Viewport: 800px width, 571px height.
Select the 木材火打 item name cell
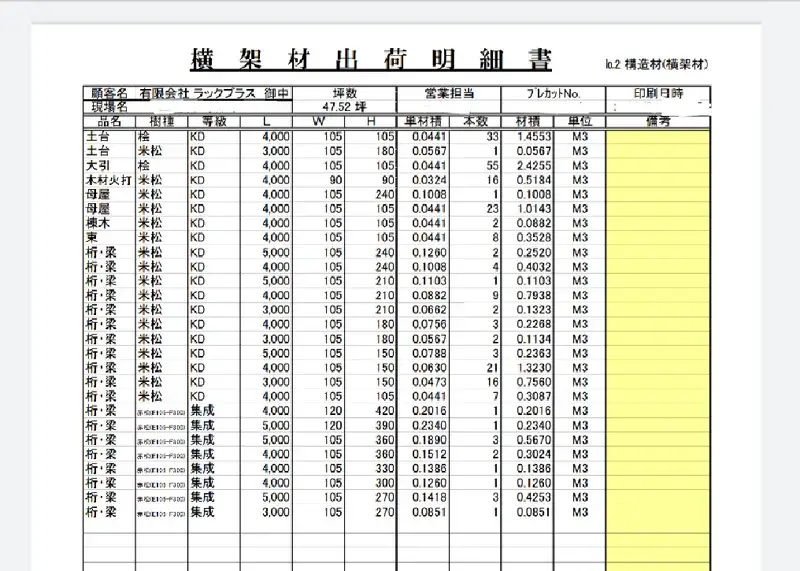point(109,180)
